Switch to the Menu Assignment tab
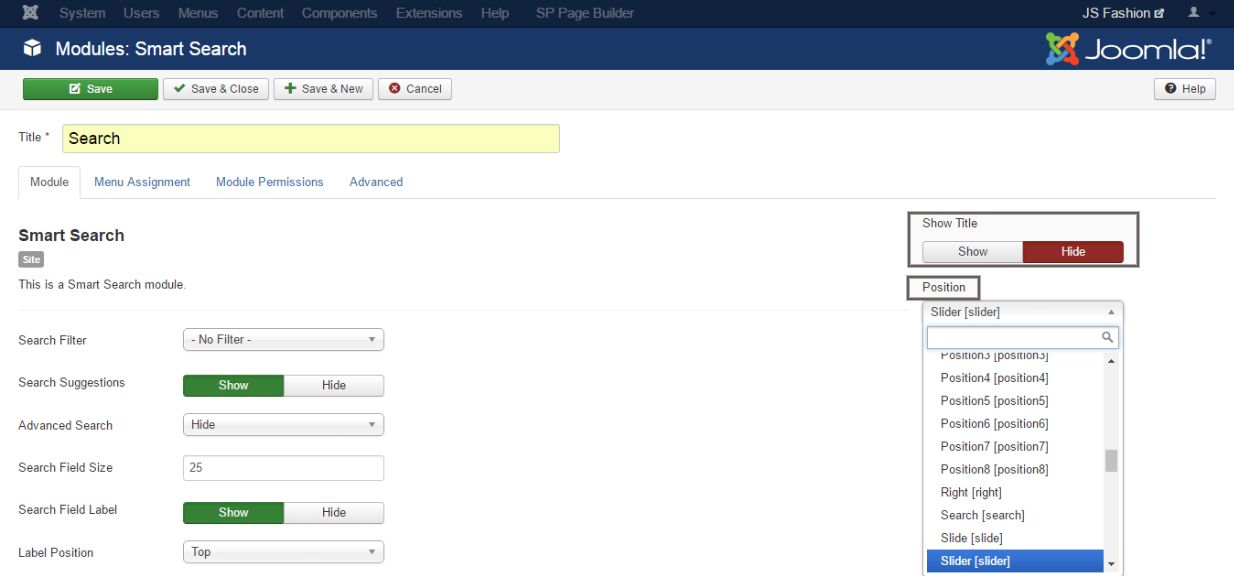1234x576 pixels. click(x=142, y=182)
